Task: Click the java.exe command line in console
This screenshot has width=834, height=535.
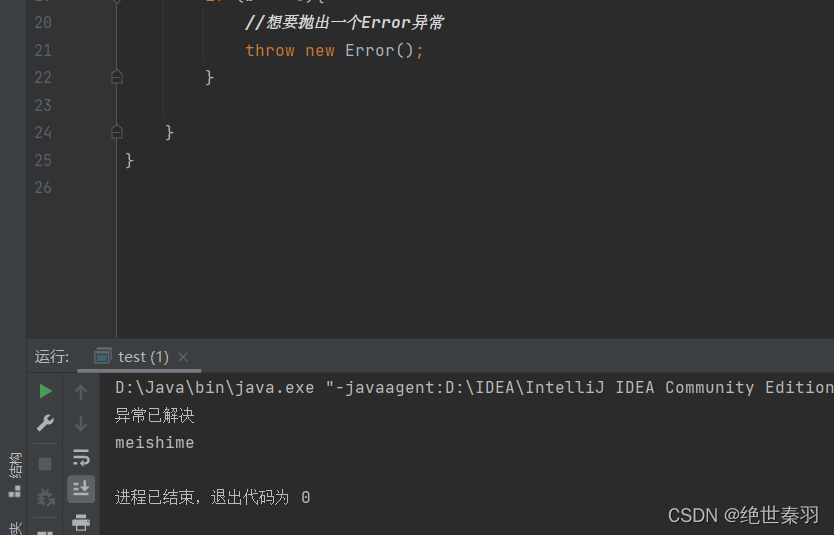Action: point(474,388)
